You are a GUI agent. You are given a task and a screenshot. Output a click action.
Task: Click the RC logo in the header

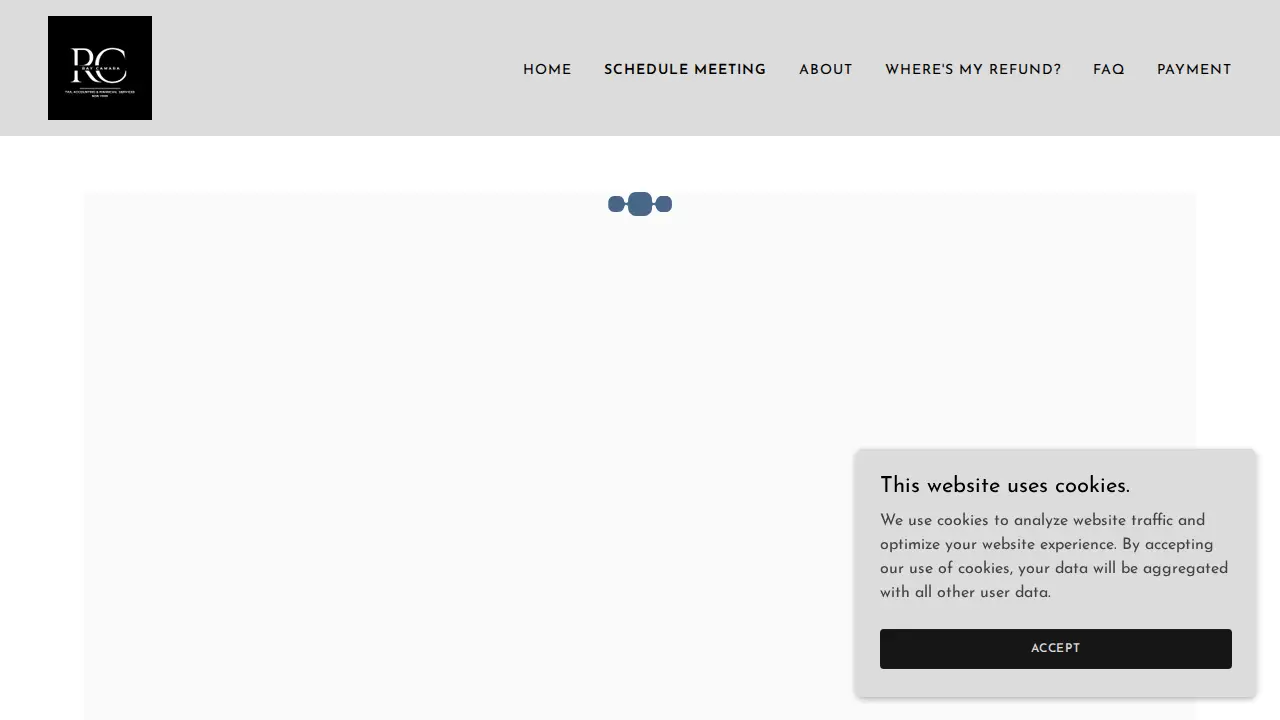(100, 68)
